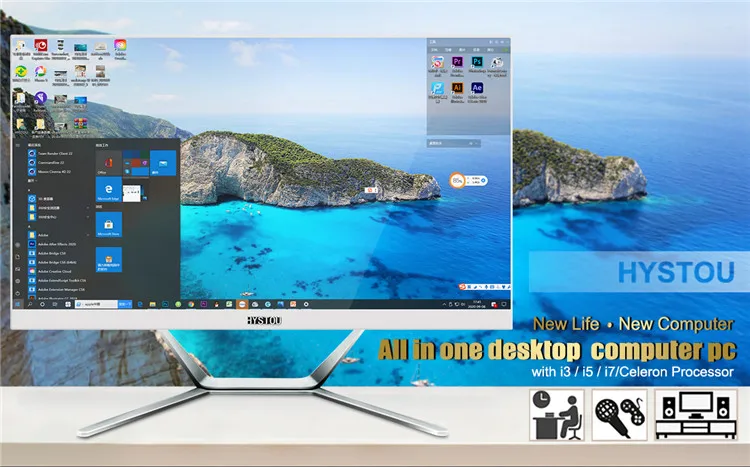Viewport: 750px width, 467px height.
Task: Click the Windows Start button on taskbar
Action: pyautogui.click(x=18, y=304)
